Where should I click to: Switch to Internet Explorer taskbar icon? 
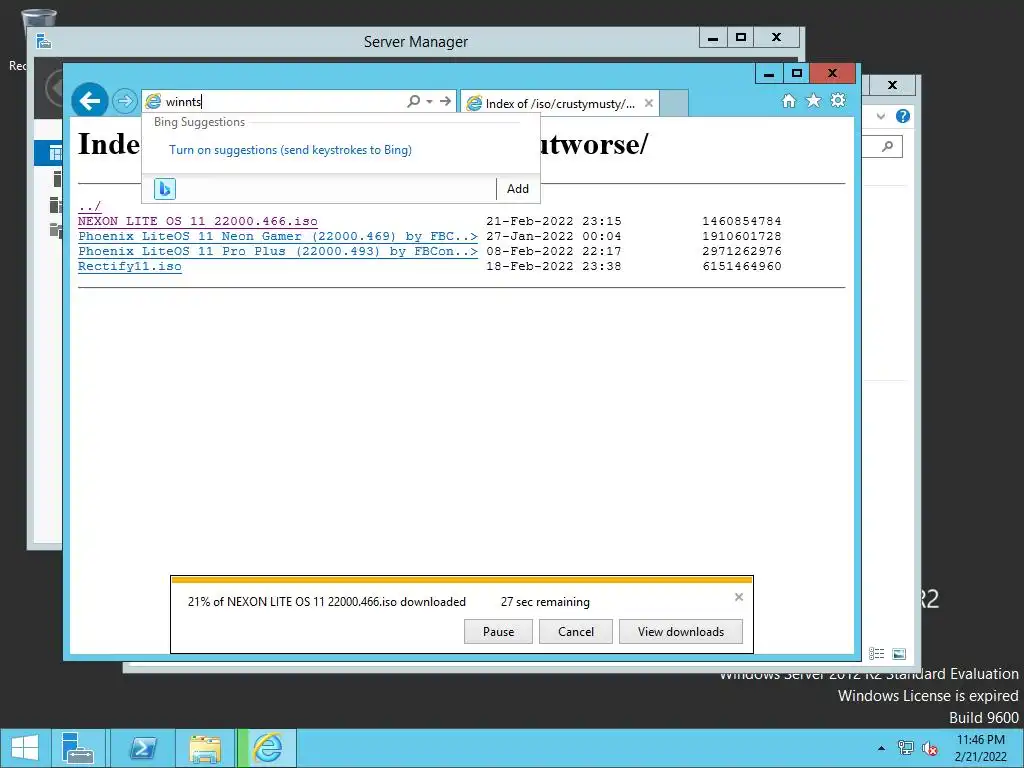point(267,748)
